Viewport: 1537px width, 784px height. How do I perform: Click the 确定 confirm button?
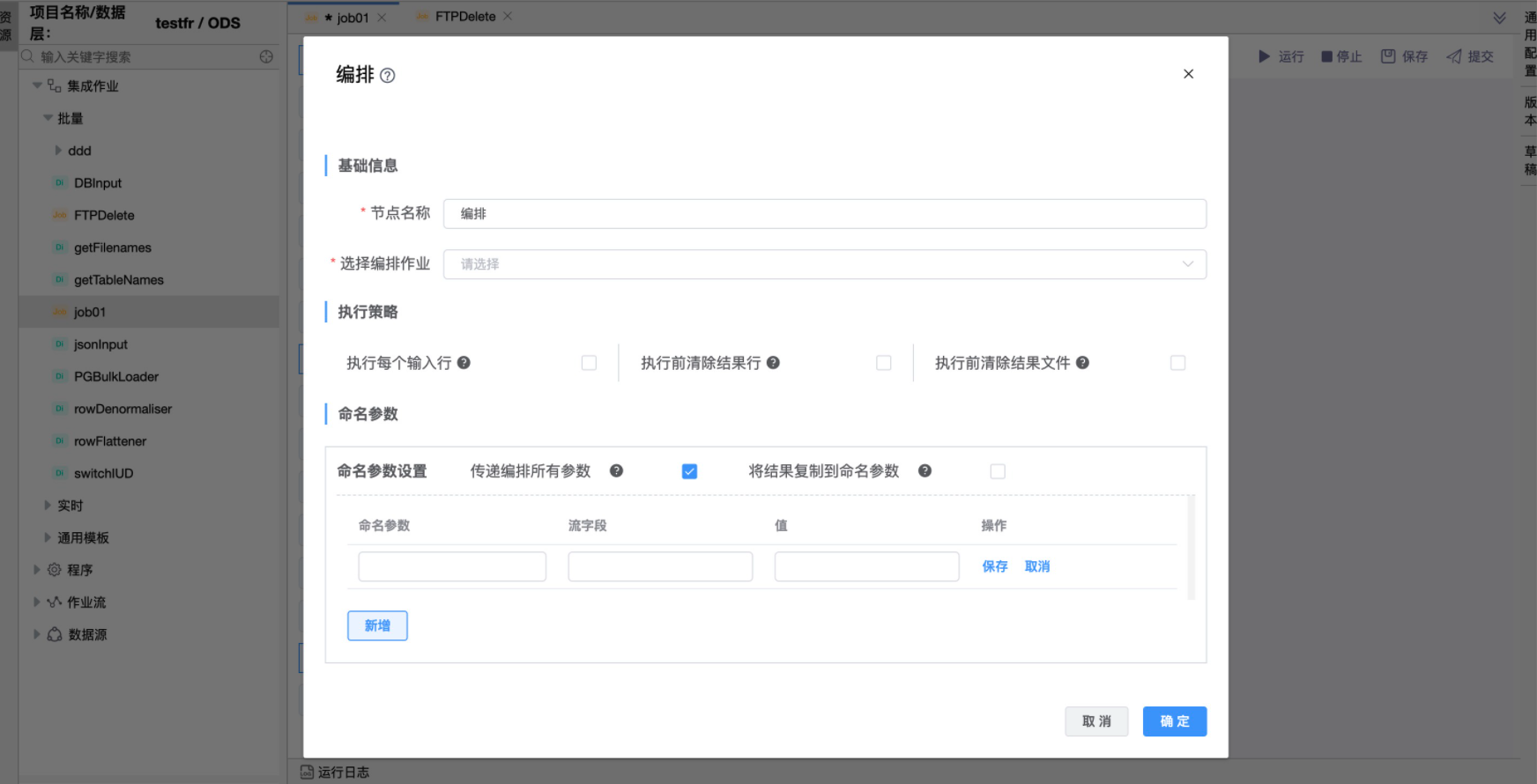tap(1174, 721)
